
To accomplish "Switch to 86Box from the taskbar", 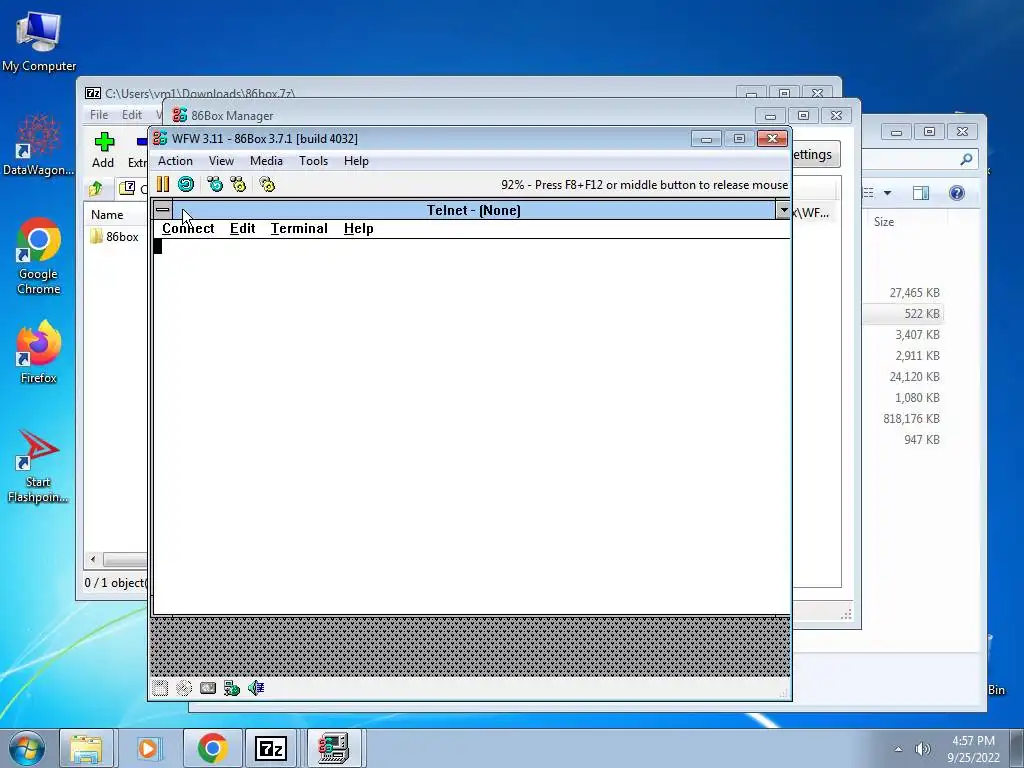I will (334, 748).
